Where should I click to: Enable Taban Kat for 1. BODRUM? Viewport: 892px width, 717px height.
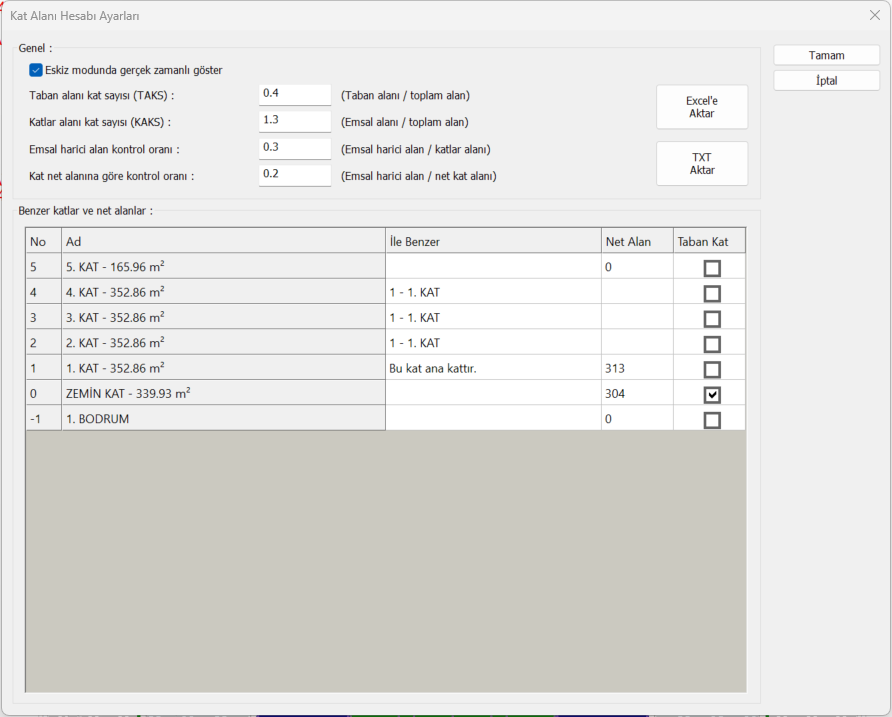[711, 420]
